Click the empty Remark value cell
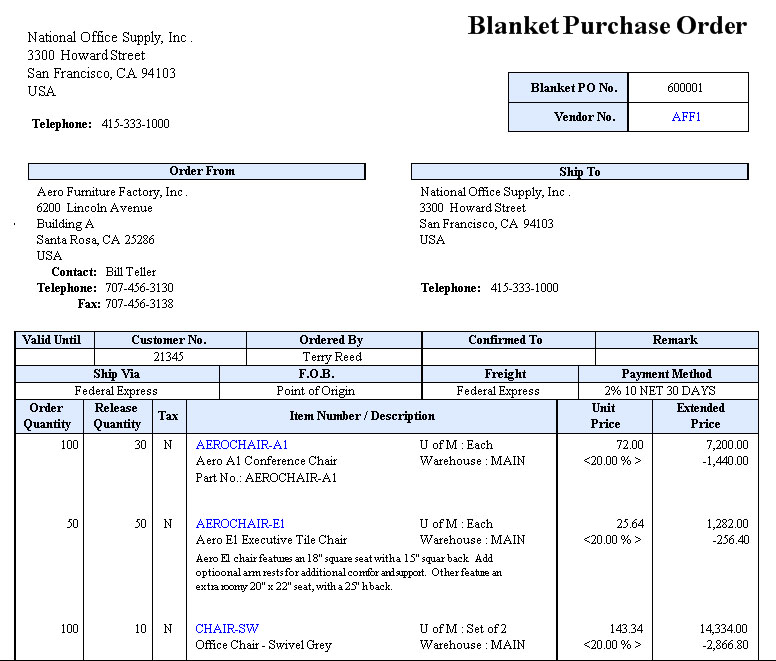 click(675, 357)
